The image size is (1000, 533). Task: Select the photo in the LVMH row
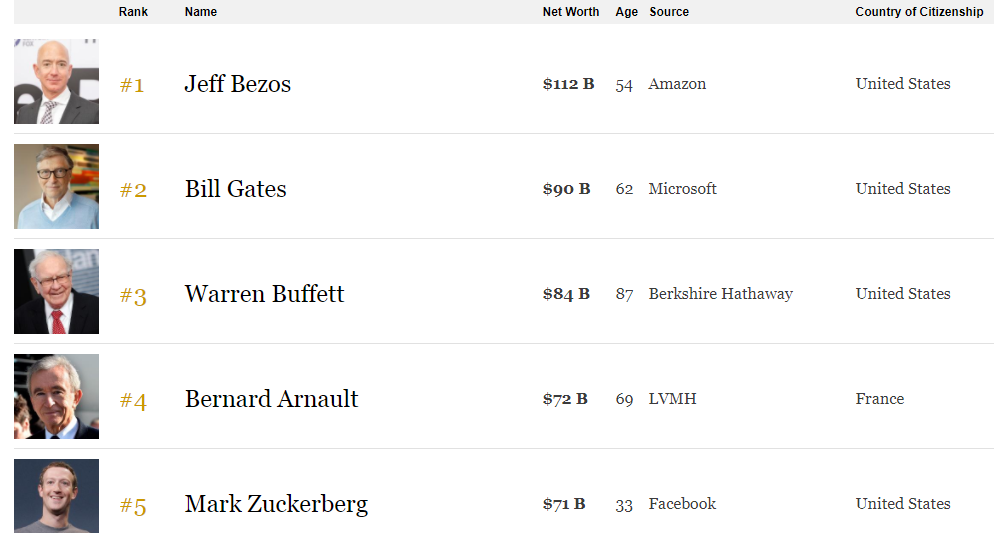pyautogui.click(x=56, y=397)
